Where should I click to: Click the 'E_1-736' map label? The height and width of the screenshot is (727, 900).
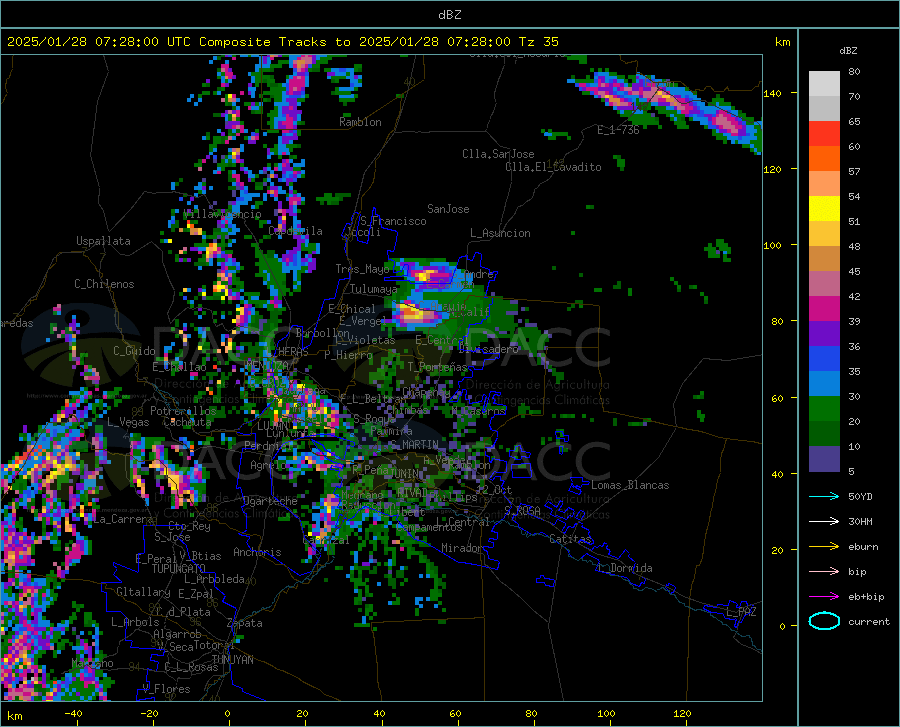coord(618,130)
